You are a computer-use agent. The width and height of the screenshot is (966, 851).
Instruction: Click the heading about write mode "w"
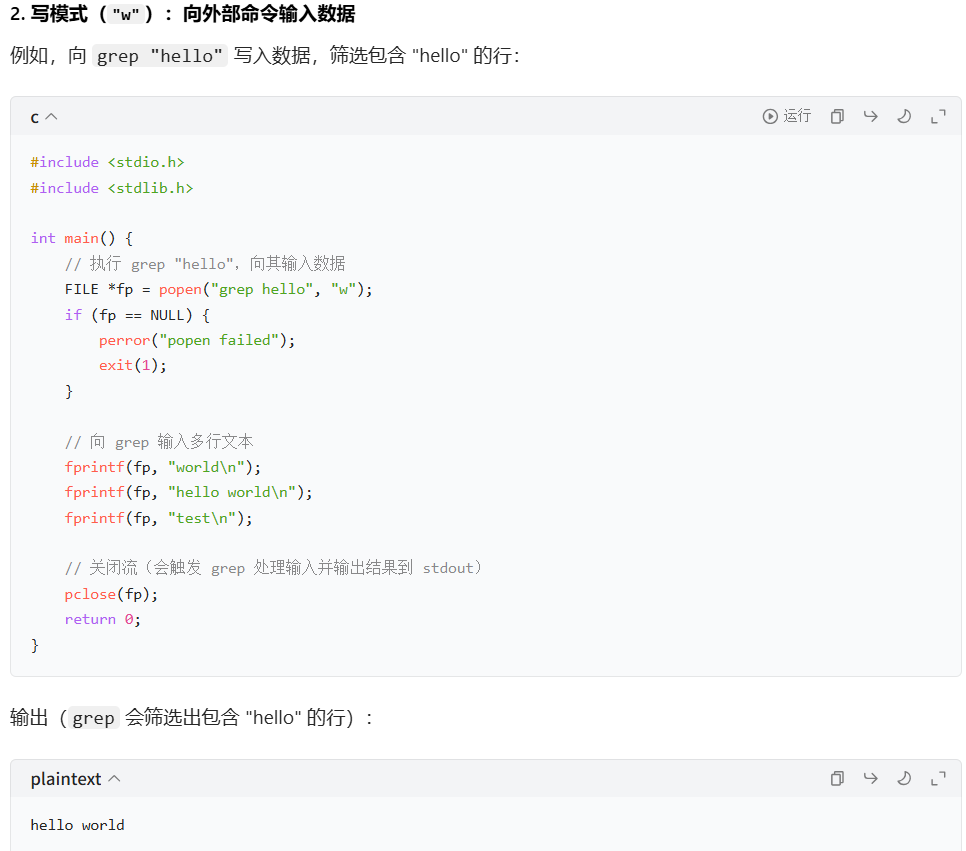coord(182,14)
